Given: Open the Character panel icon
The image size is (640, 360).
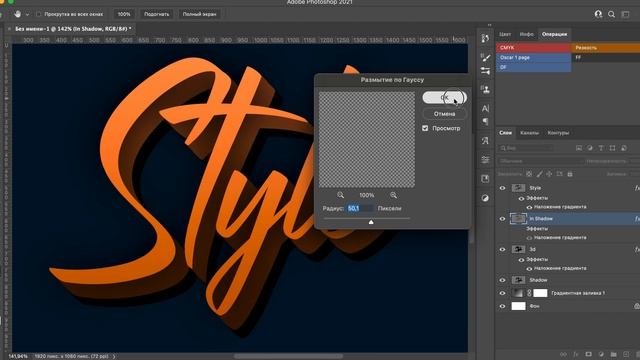Looking at the screenshot, I should click(485, 109).
